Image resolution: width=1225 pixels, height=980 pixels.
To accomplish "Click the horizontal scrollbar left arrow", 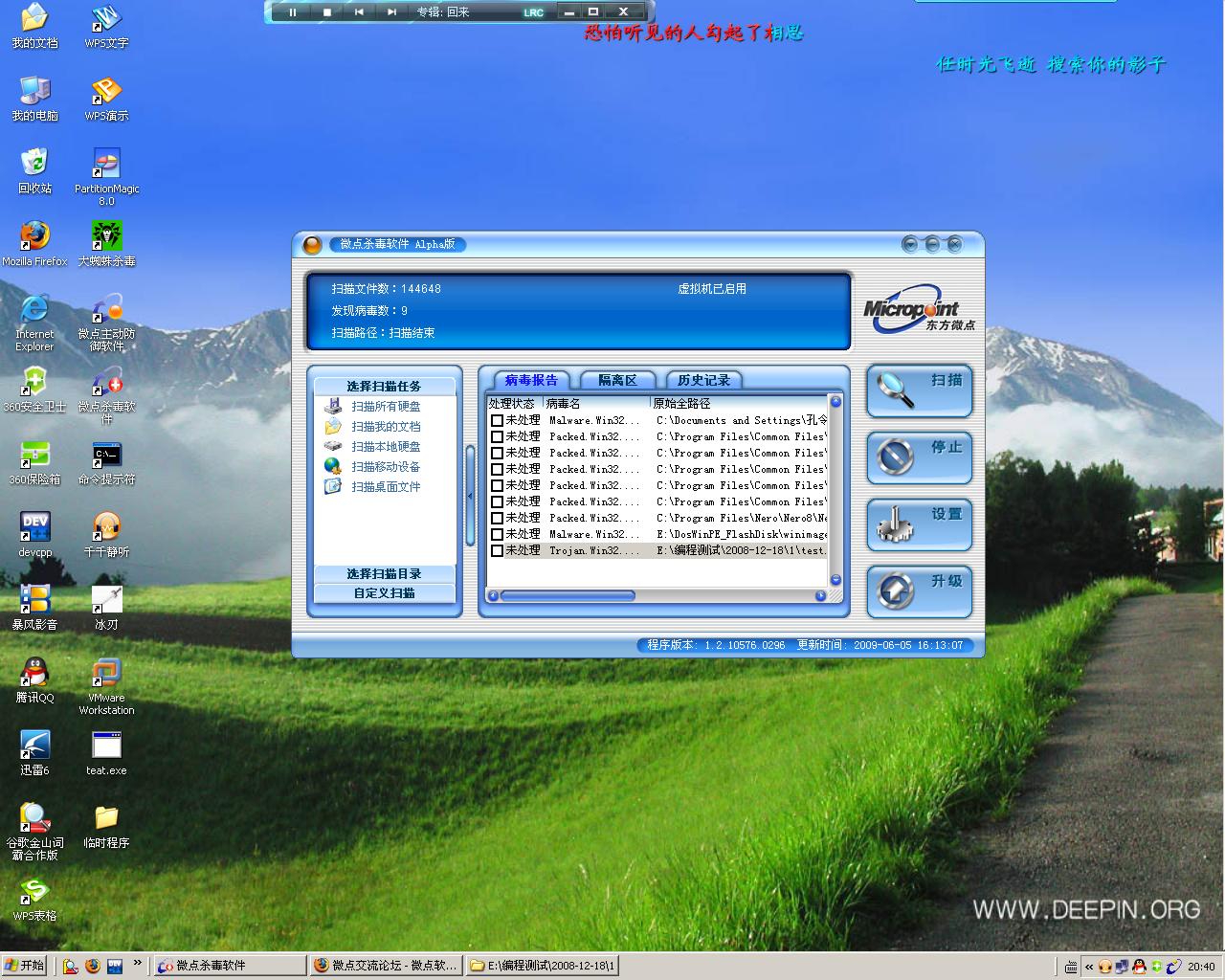I will 494,595.
